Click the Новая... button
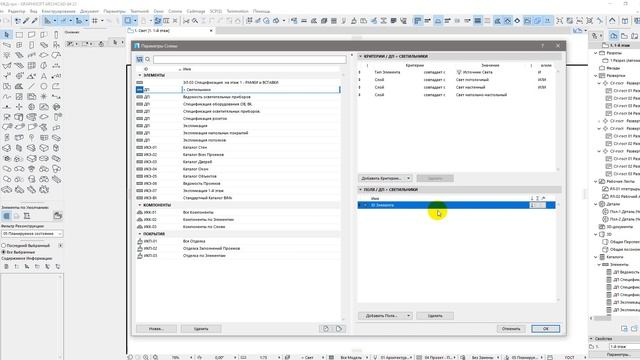This screenshot has width=640, height=360. 156,329
